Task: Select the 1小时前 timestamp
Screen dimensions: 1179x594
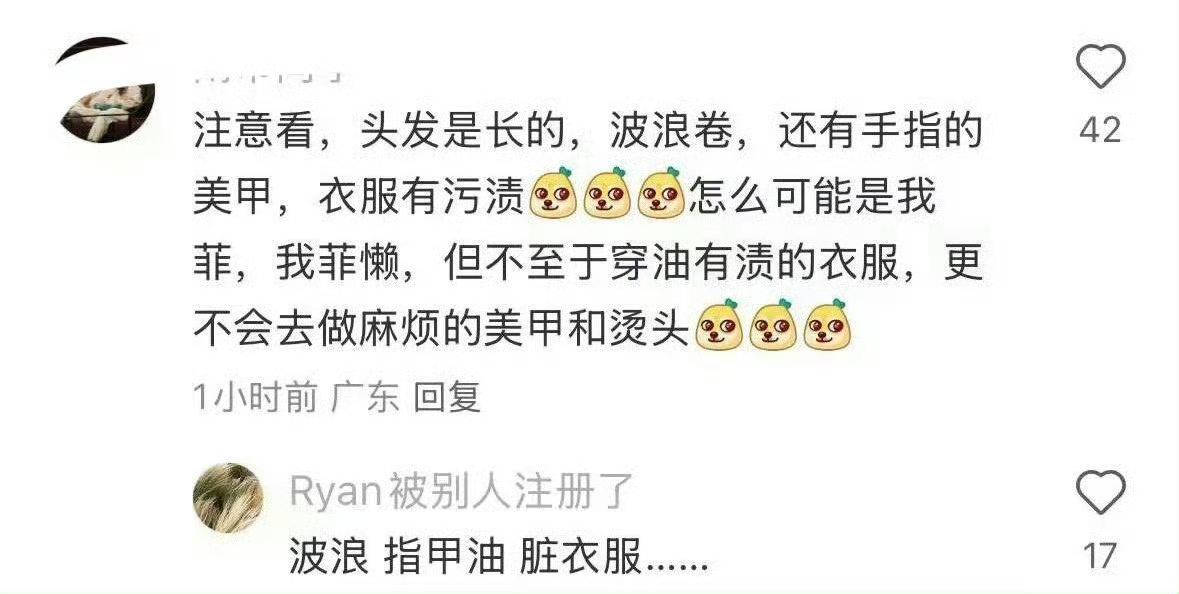Action: 255,397
